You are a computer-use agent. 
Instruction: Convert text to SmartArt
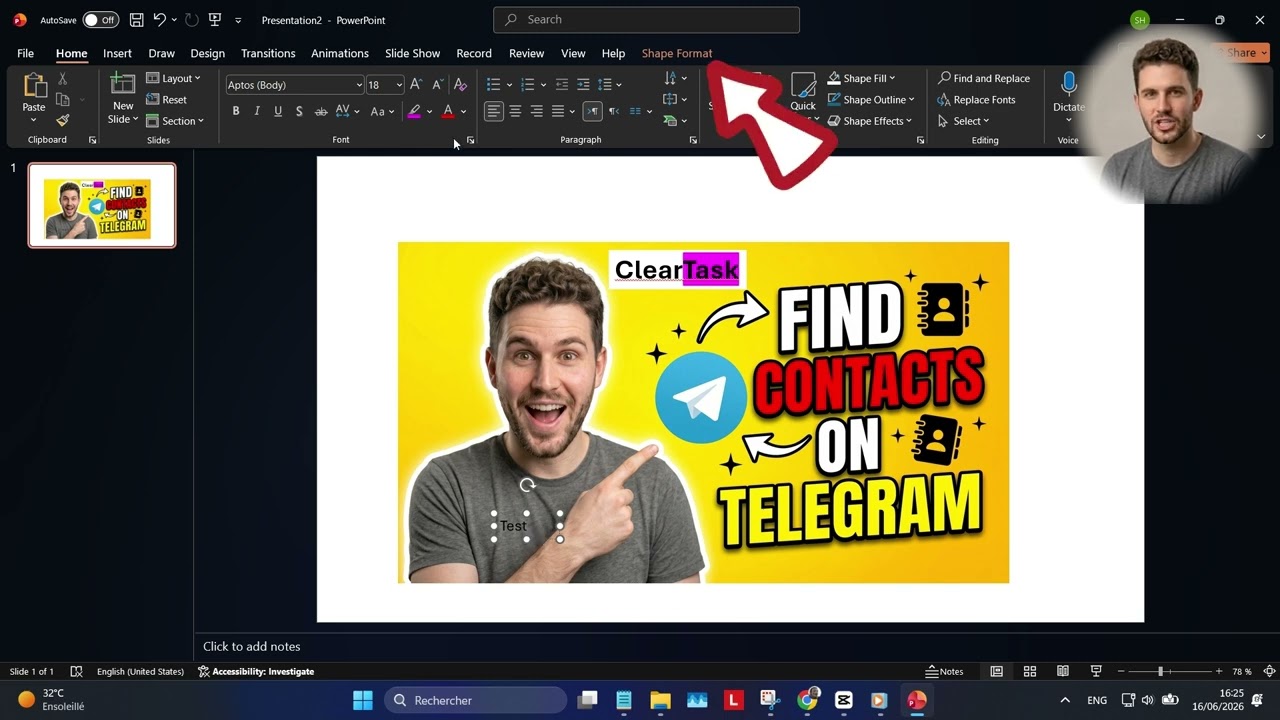coord(675,121)
